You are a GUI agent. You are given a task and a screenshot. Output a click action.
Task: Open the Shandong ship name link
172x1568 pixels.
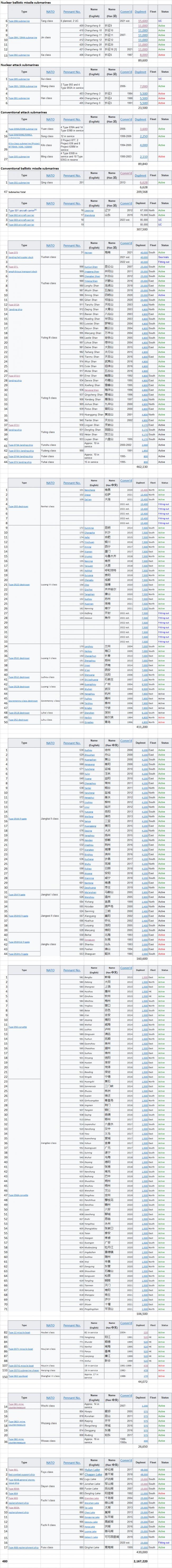(x=90, y=215)
